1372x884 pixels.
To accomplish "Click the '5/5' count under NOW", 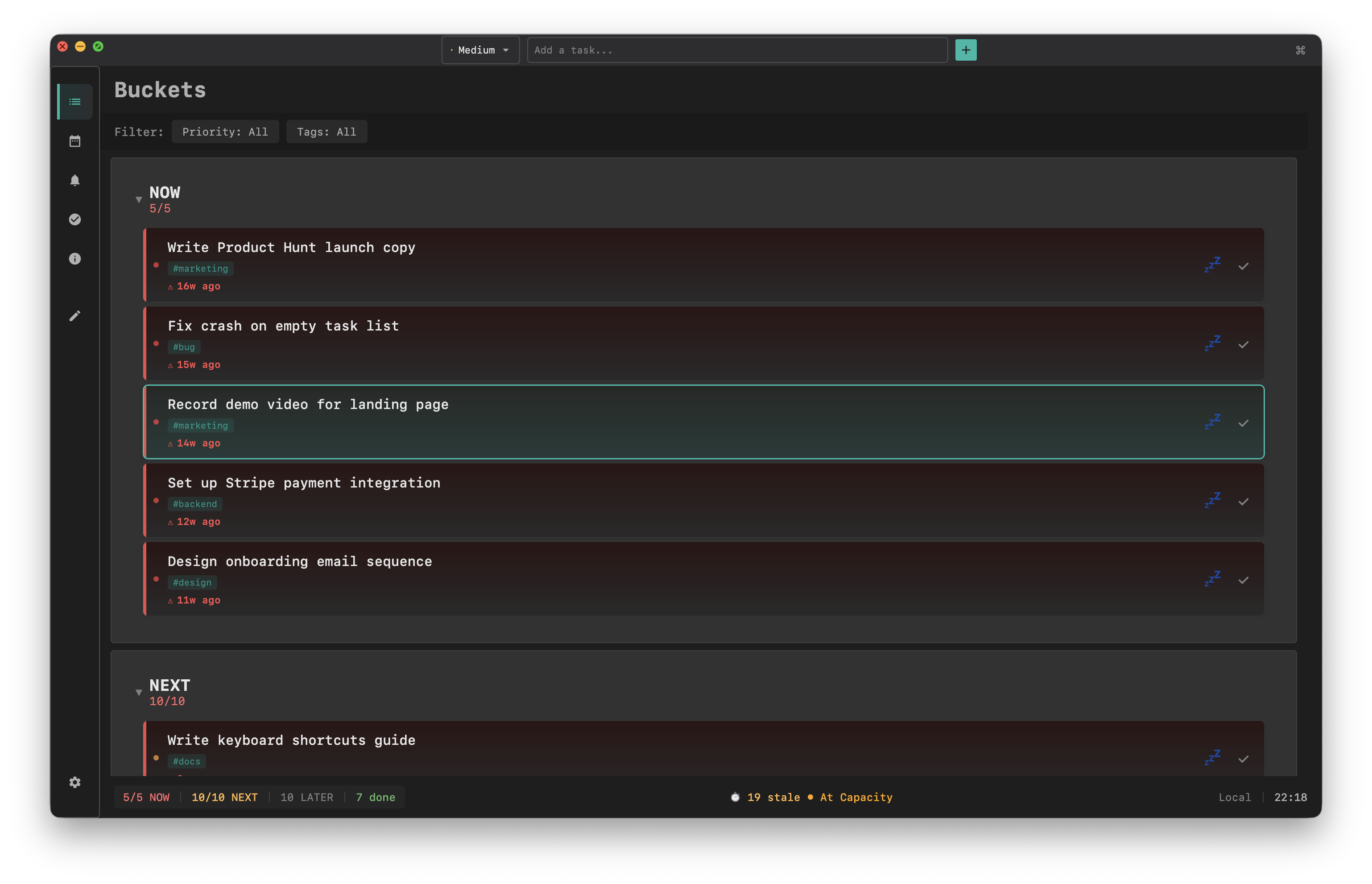I will pos(160,208).
